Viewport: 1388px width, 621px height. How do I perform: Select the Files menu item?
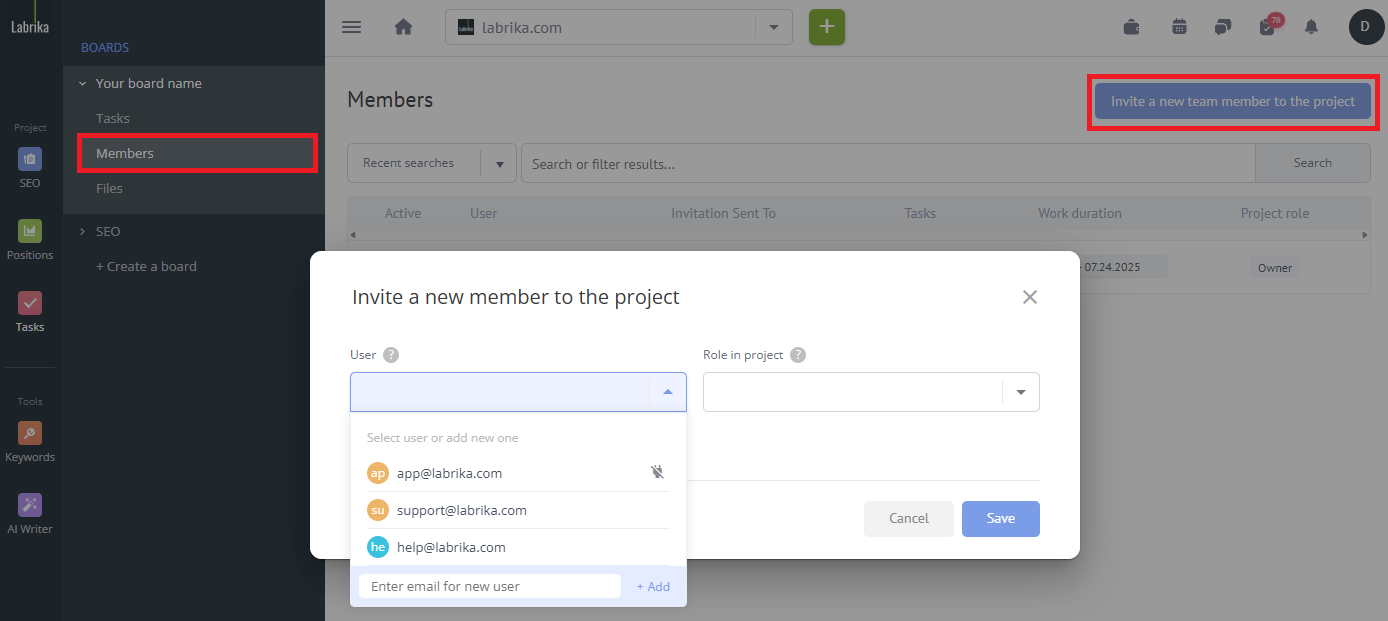[x=110, y=188]
